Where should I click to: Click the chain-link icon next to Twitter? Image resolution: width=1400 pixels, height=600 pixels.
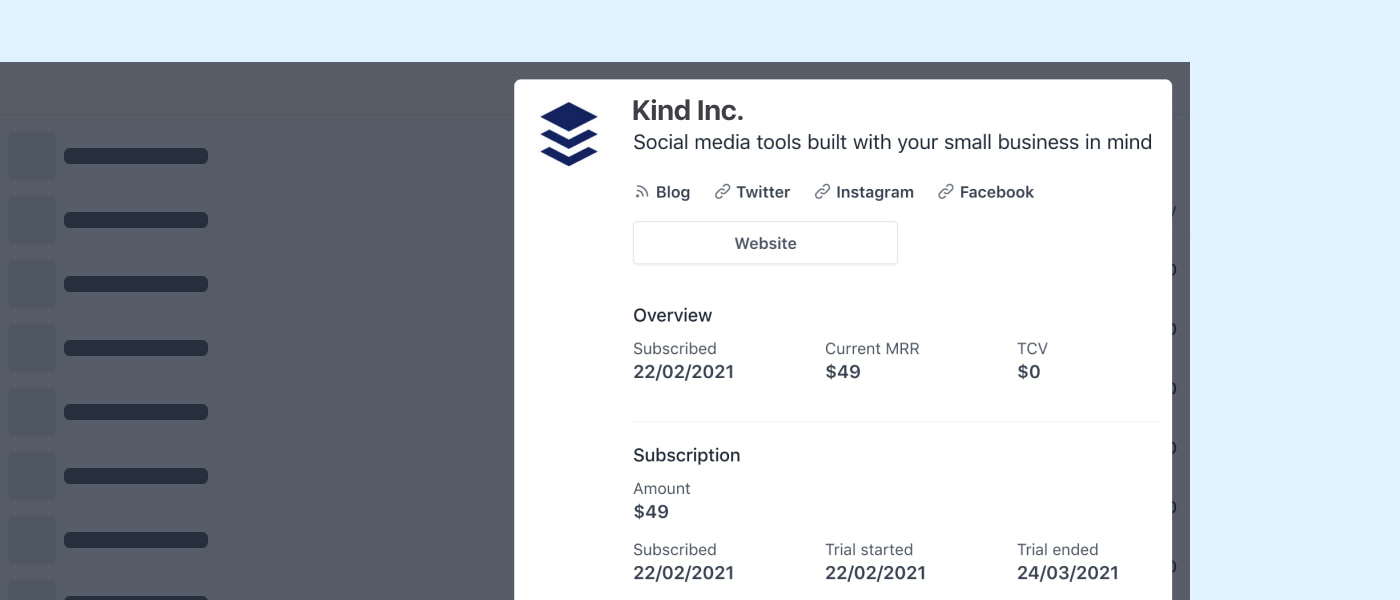pos(722,192)
